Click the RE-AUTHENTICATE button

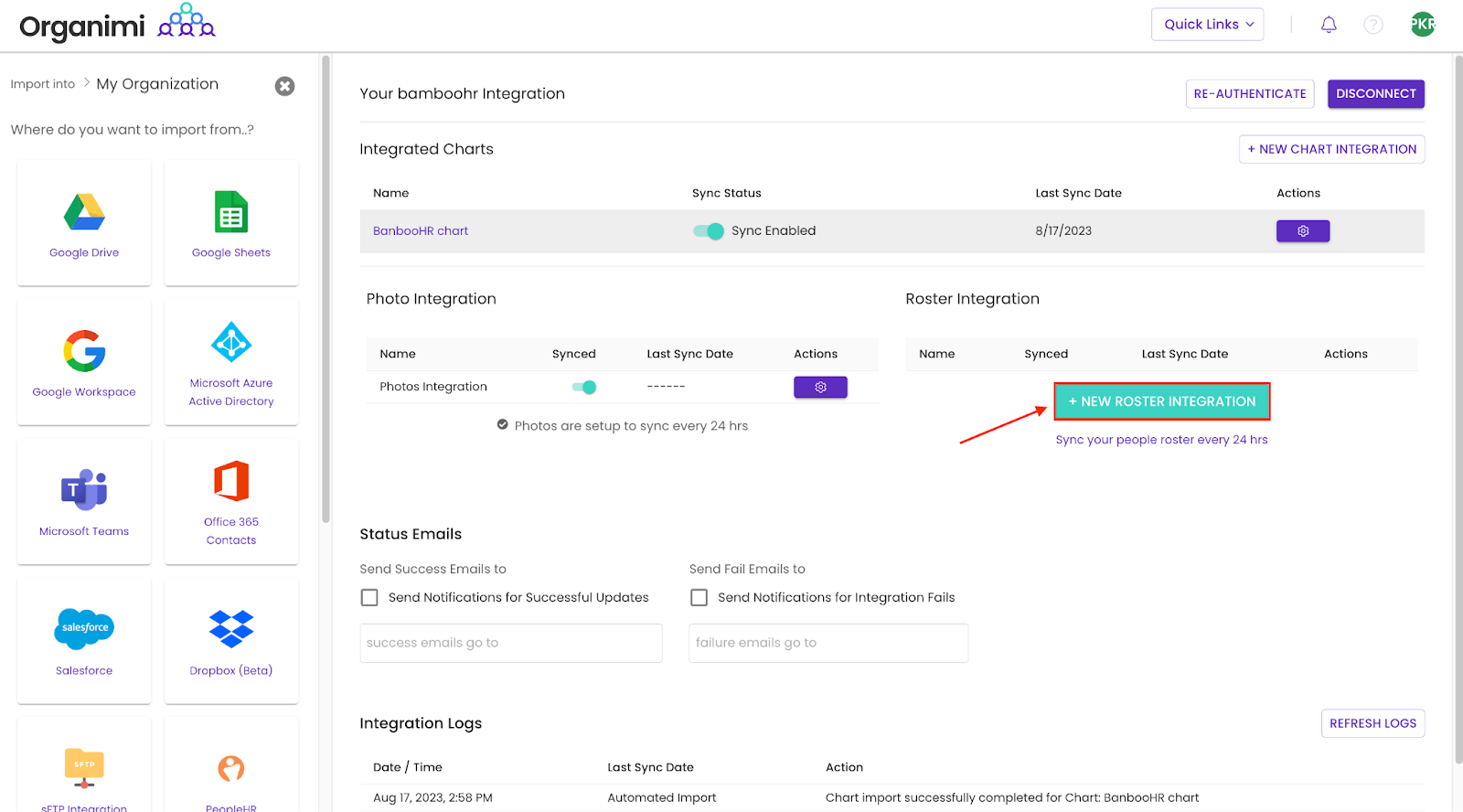click(x=1250, y=94)
